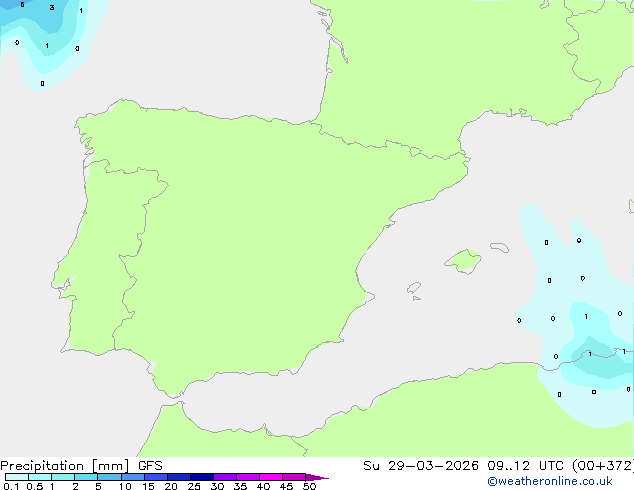The height and width of the screenshot is (490, 634).
Task: Select the 40–45 mm legend swatch
Action: coord(271,477)
